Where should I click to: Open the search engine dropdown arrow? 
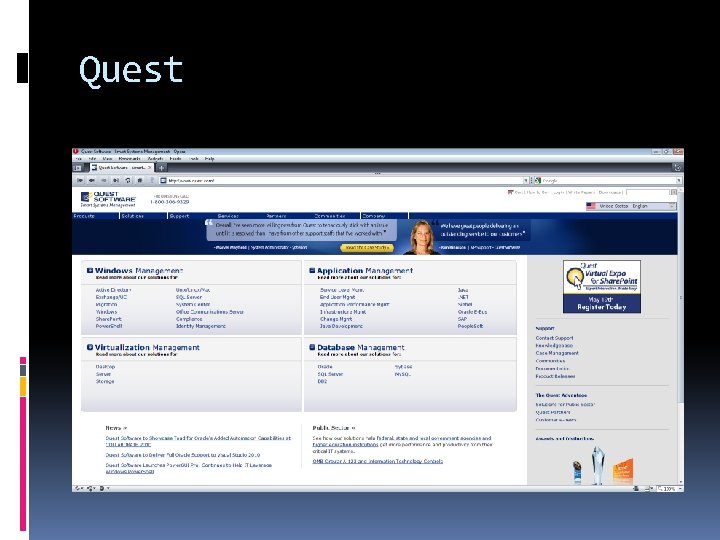(x=679, y=180)
